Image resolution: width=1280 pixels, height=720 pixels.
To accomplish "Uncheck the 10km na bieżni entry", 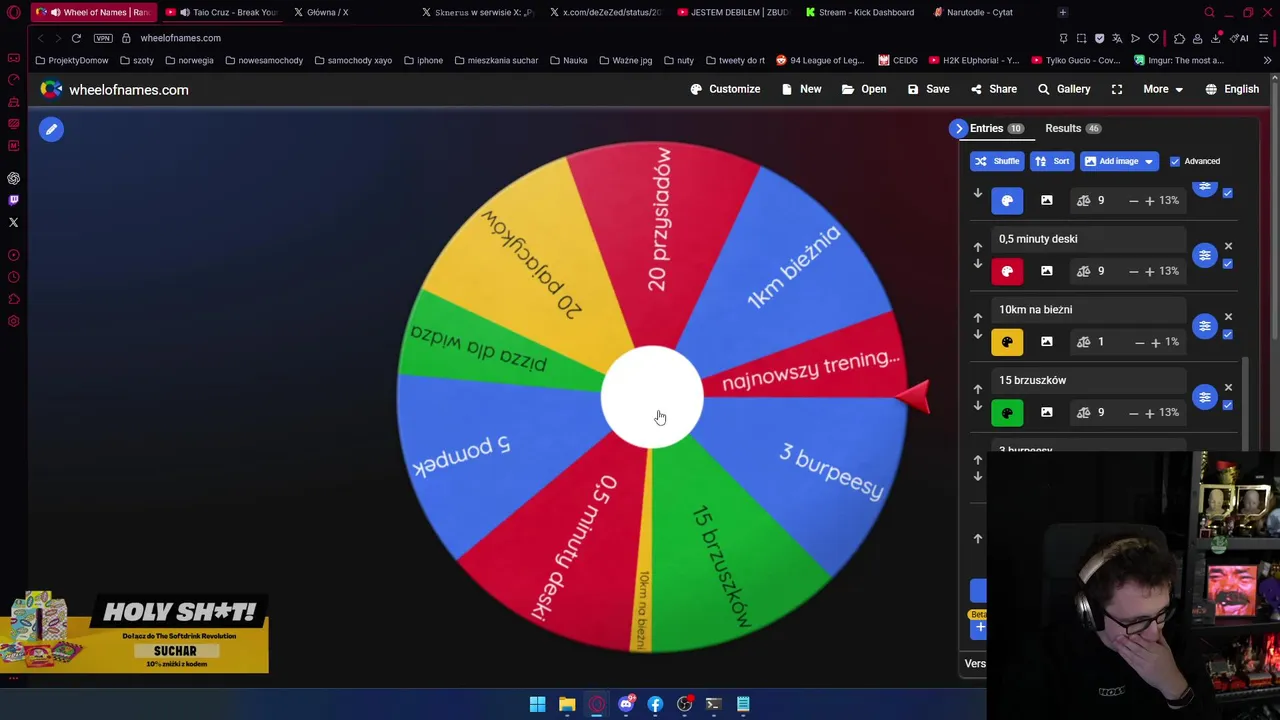I will (x=1228, y=335).
